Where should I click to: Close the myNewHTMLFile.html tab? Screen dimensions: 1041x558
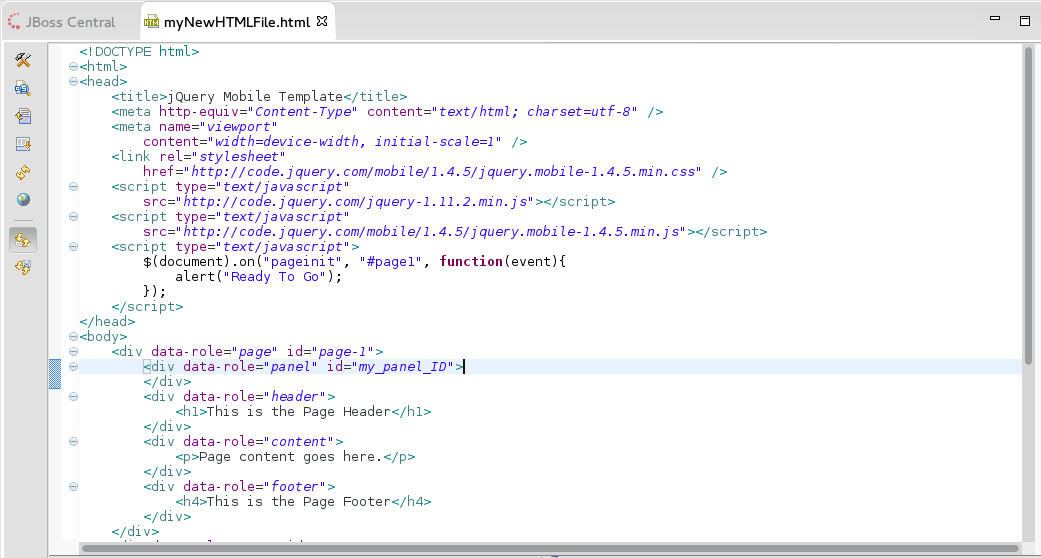[x=322, y=21]
